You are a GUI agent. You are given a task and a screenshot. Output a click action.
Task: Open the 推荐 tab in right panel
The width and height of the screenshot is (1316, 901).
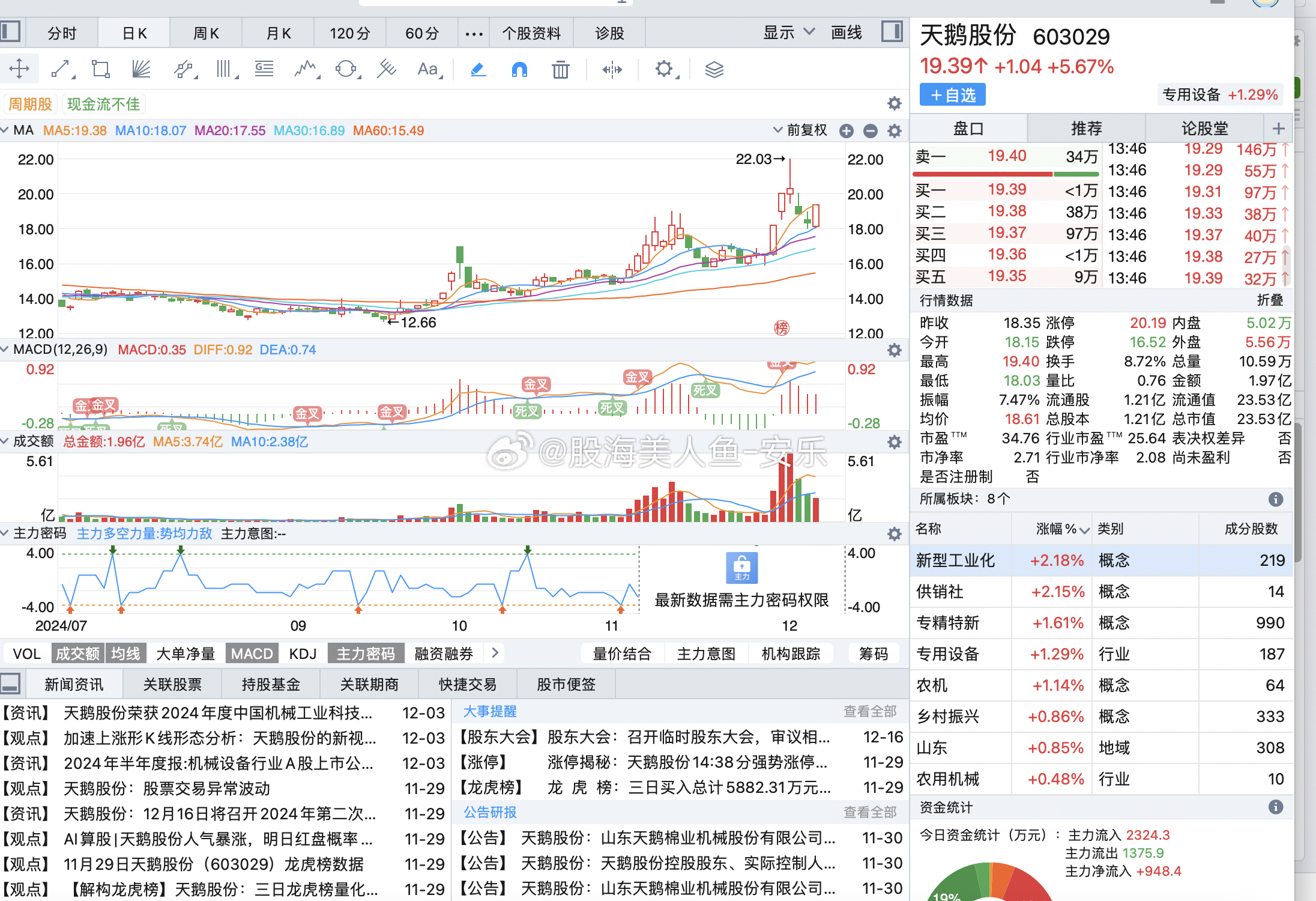click(1087, 127)
